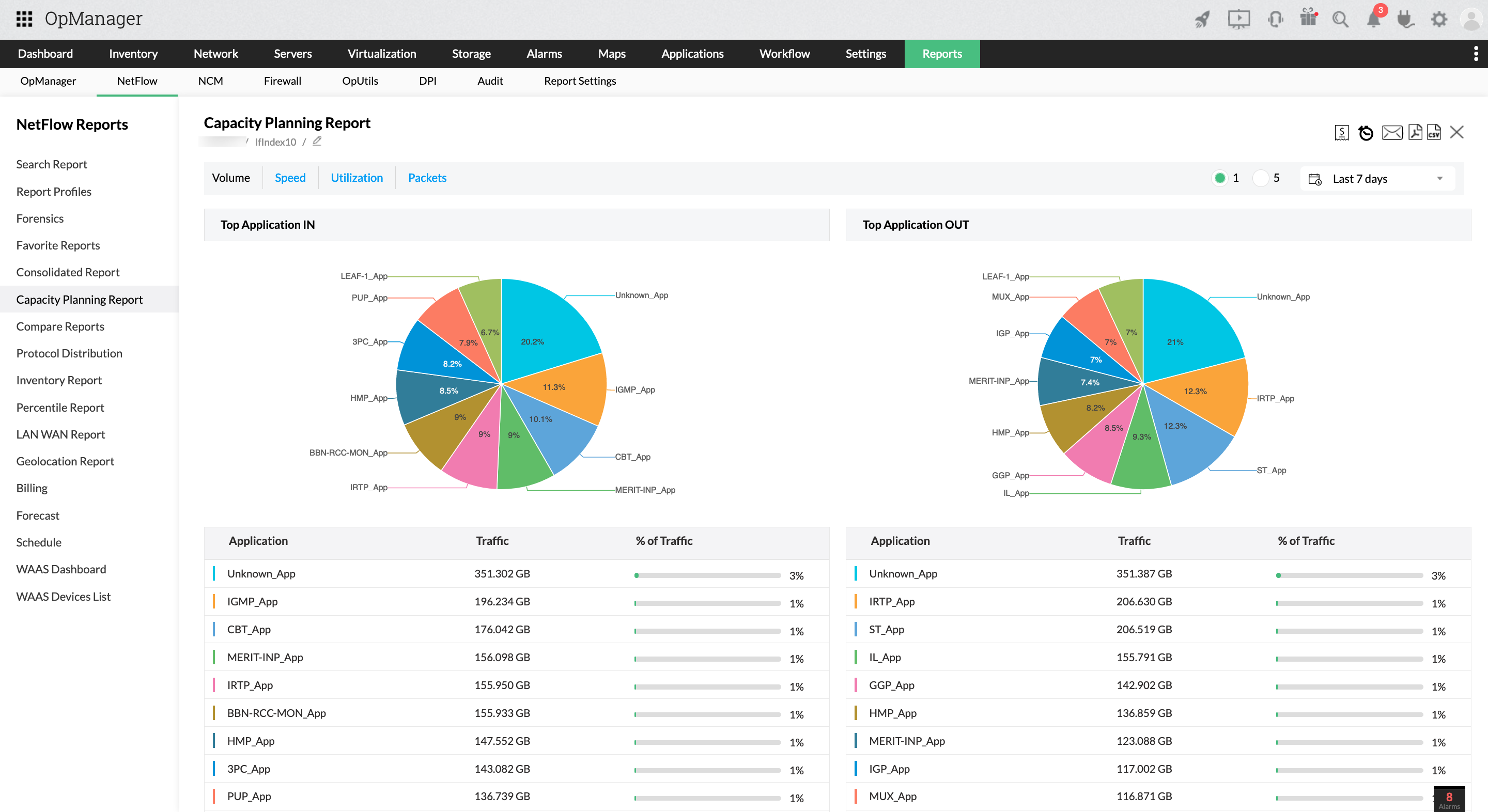1488x812 pixels.
Task: Click the edit pencil next to IfIndex10
Action: [317, 140]
